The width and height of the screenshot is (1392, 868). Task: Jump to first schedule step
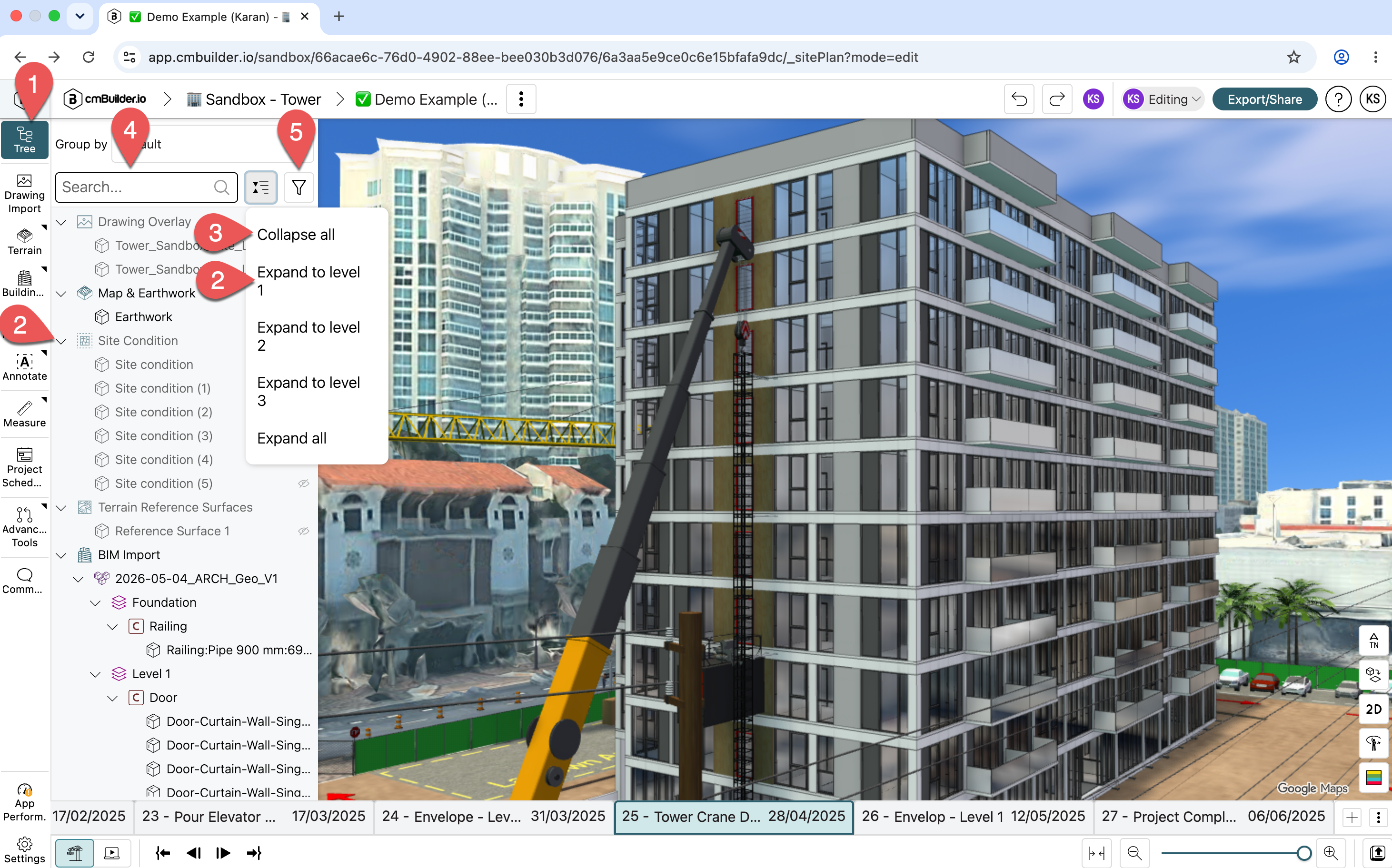pyautogui.click(x=162, y=852)
